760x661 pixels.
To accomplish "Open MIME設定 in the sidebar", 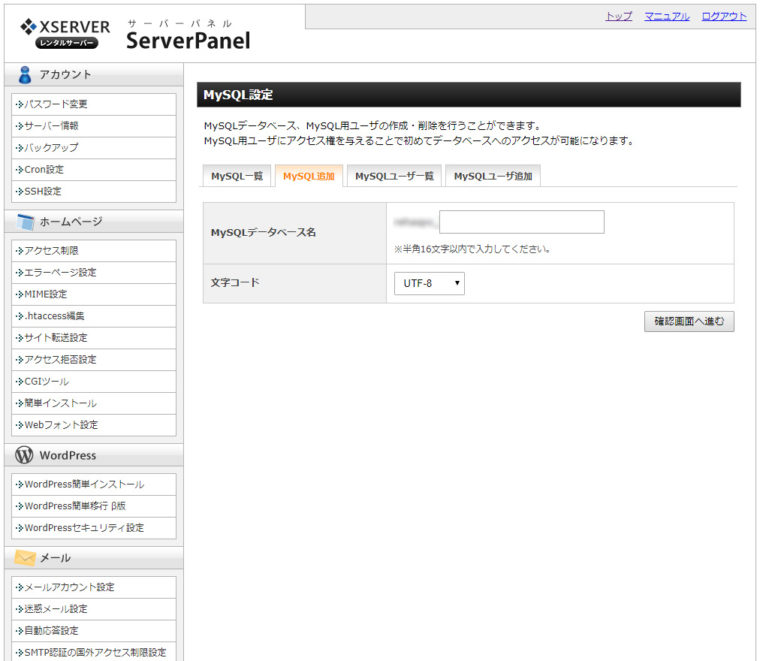I will 94,294.
